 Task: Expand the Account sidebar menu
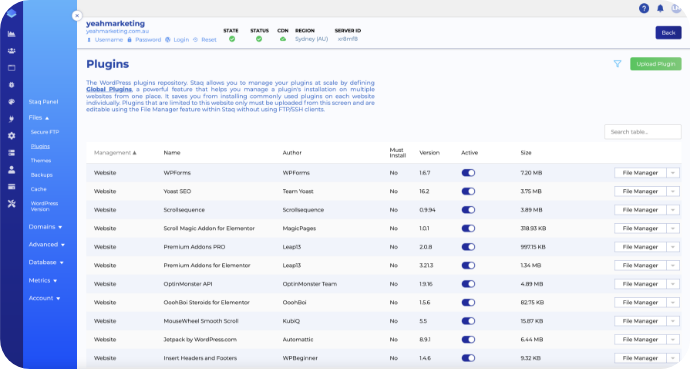(x=44, y=298)
